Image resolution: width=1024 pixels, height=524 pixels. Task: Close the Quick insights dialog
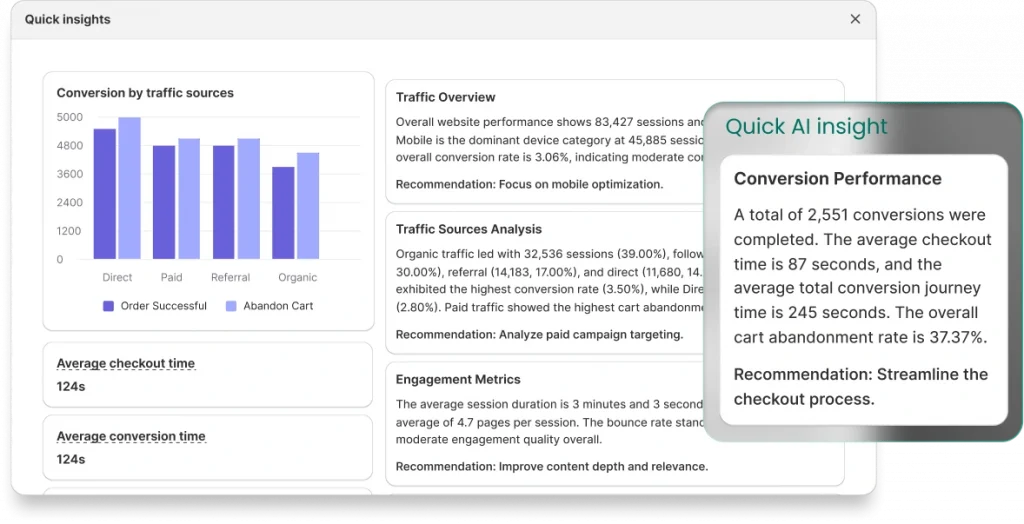click(x=855, y=19)
